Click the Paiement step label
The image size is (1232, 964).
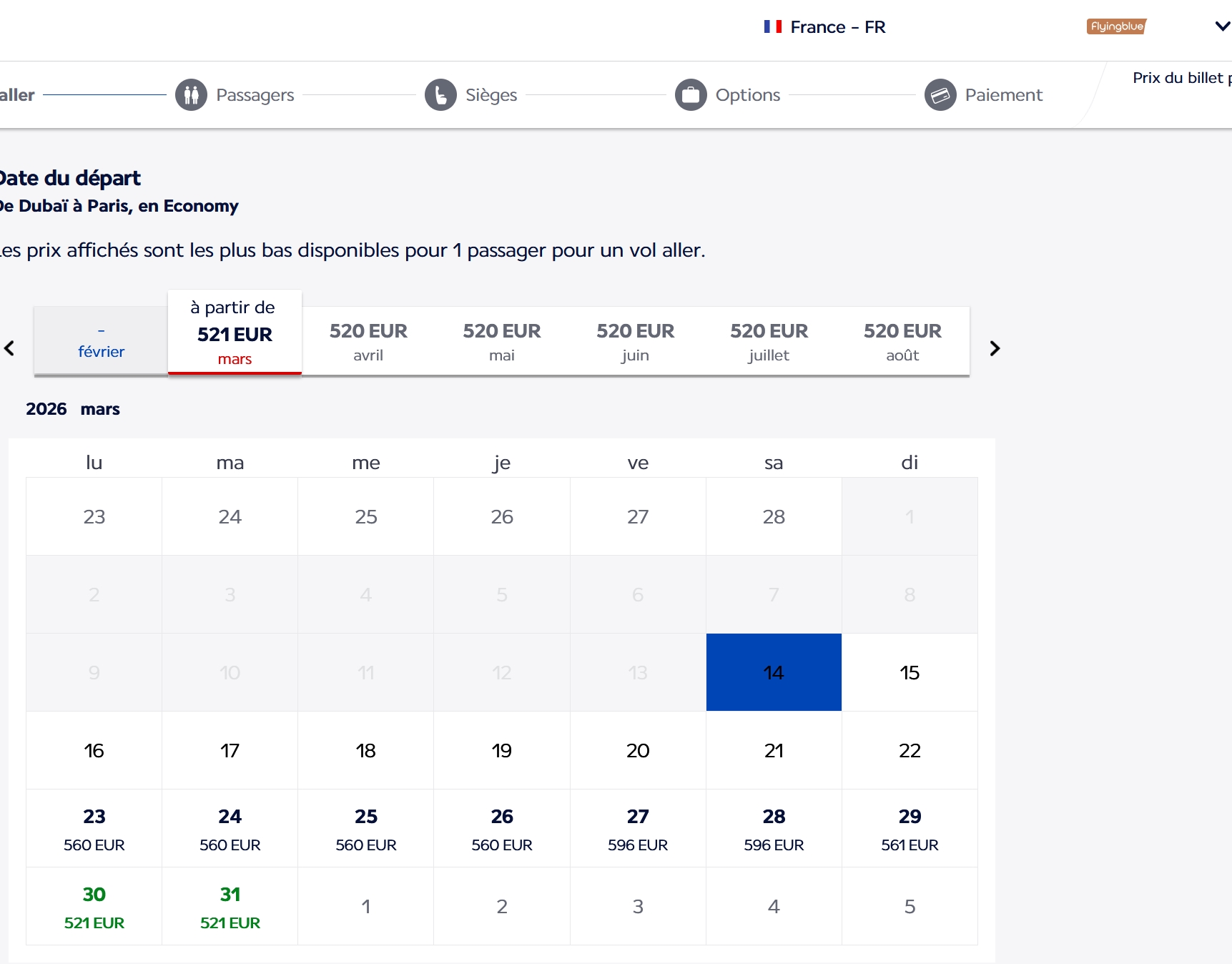click(1003, 94)
